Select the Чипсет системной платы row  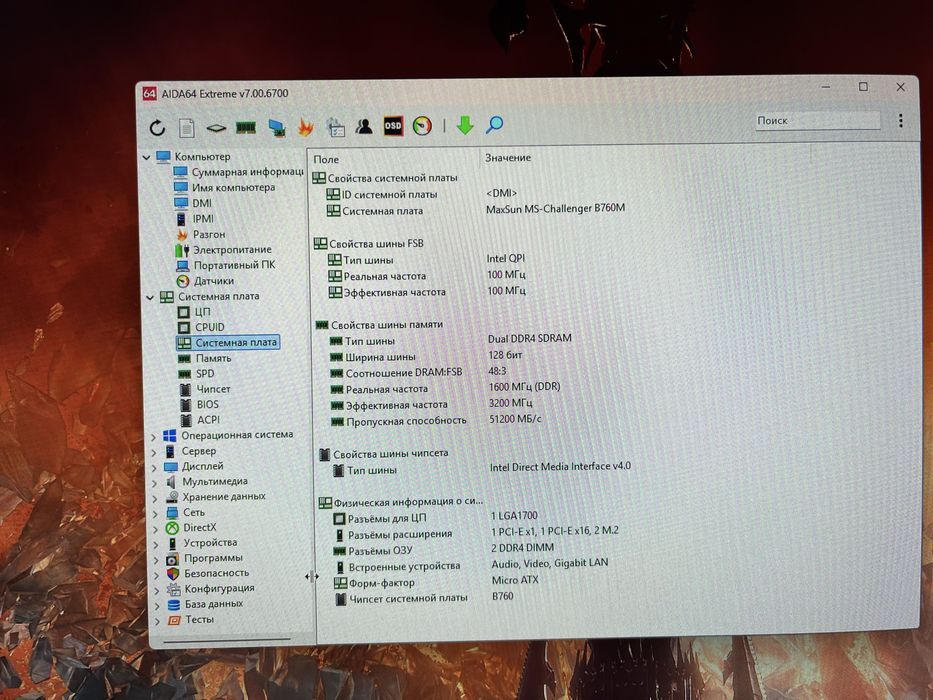point(401,598)
